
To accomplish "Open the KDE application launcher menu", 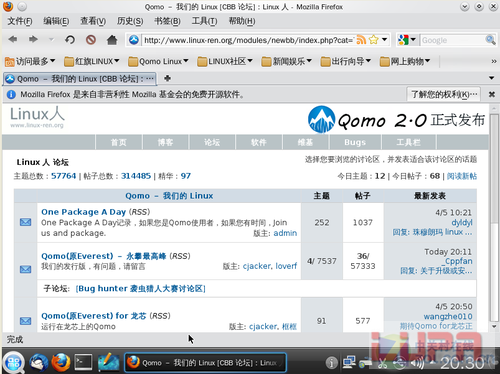I will coord(14,363).
